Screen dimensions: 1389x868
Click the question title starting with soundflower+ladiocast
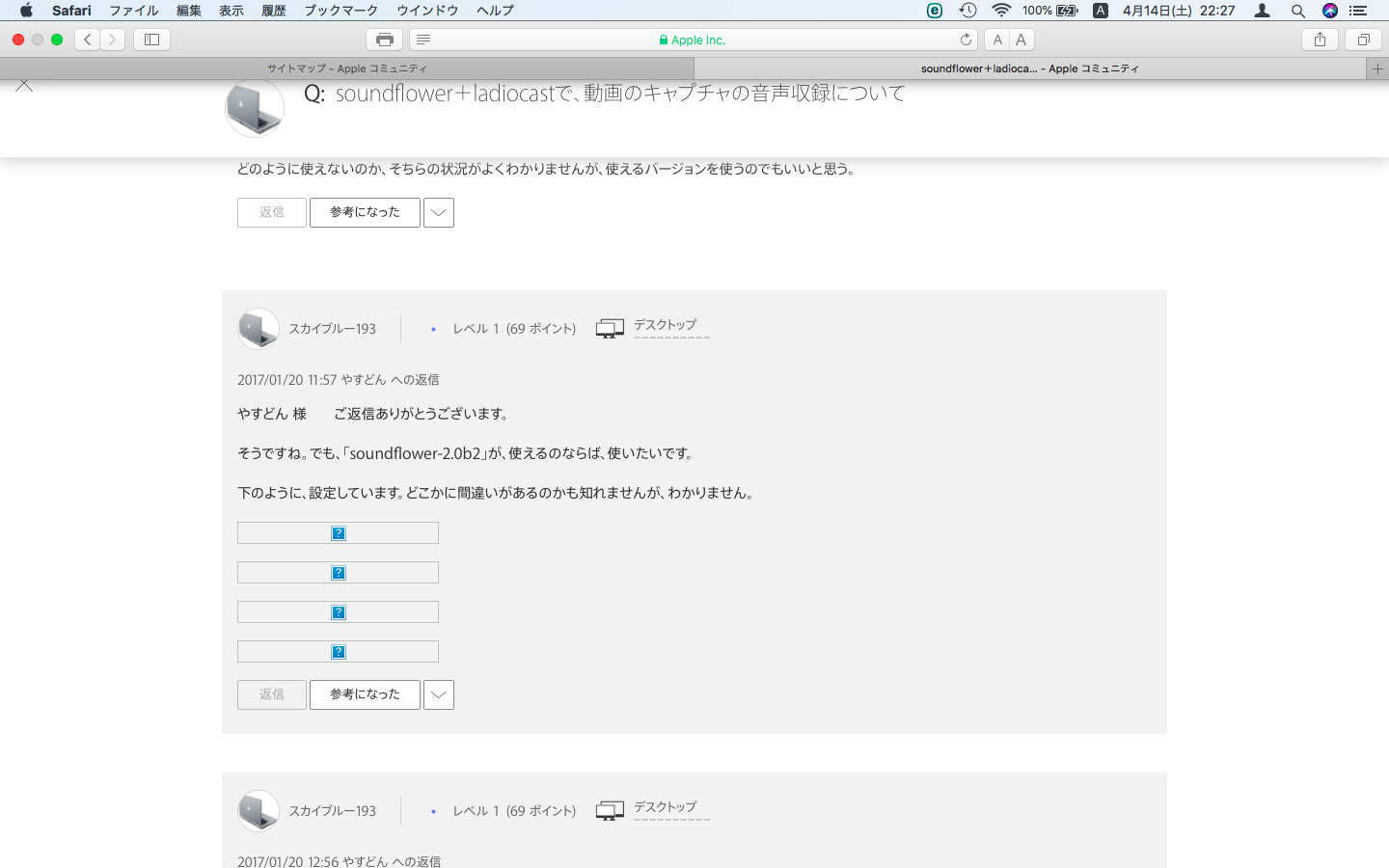pyautogui.click(x=620, y=94)
